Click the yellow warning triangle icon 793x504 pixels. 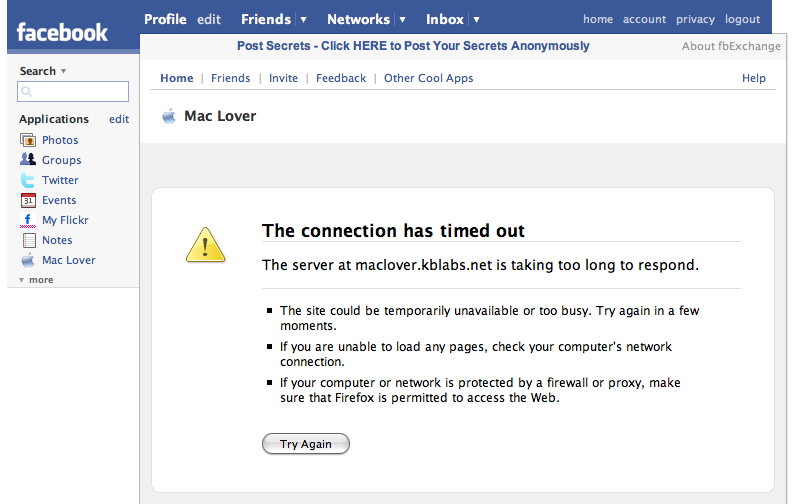point(205,244)
